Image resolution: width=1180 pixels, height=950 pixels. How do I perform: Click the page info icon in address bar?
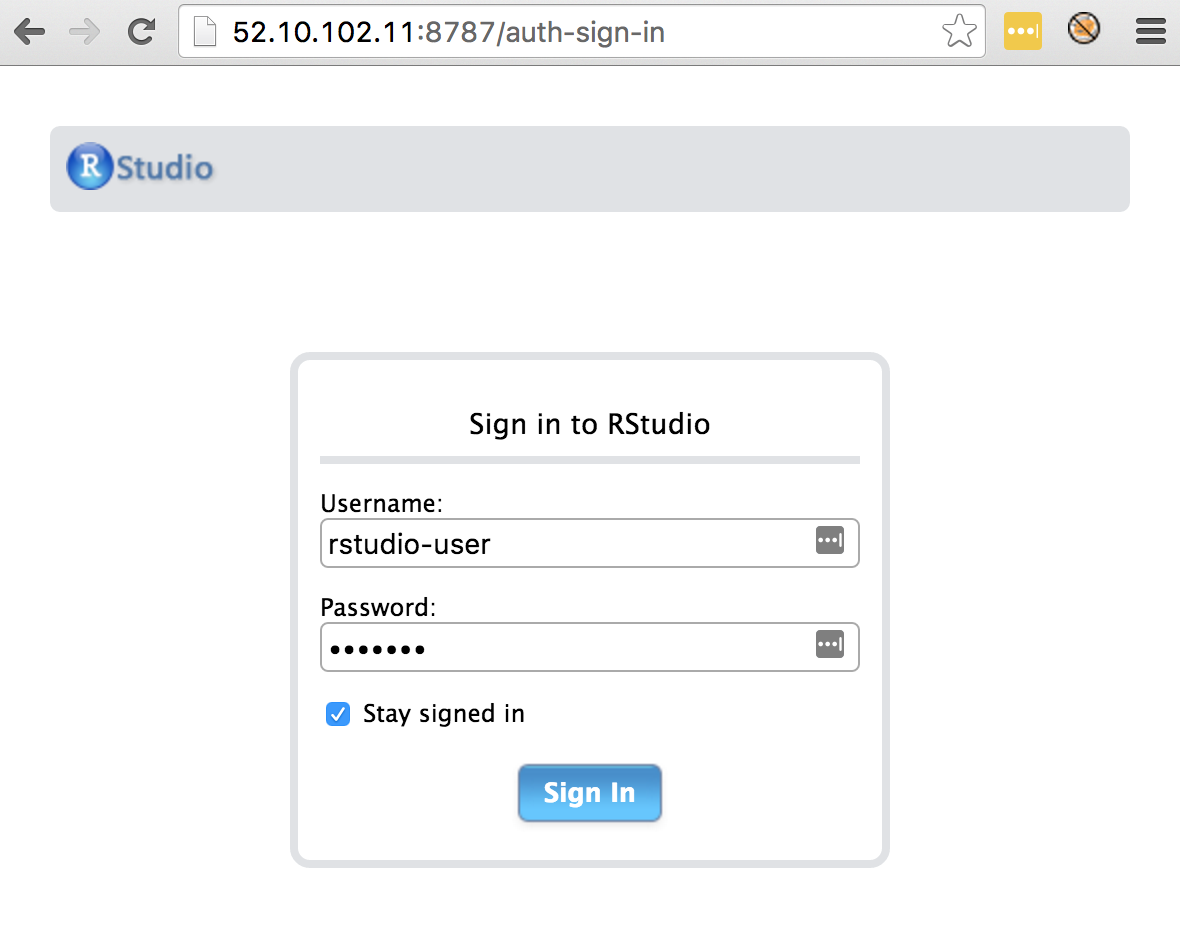[x=205, y=32]
